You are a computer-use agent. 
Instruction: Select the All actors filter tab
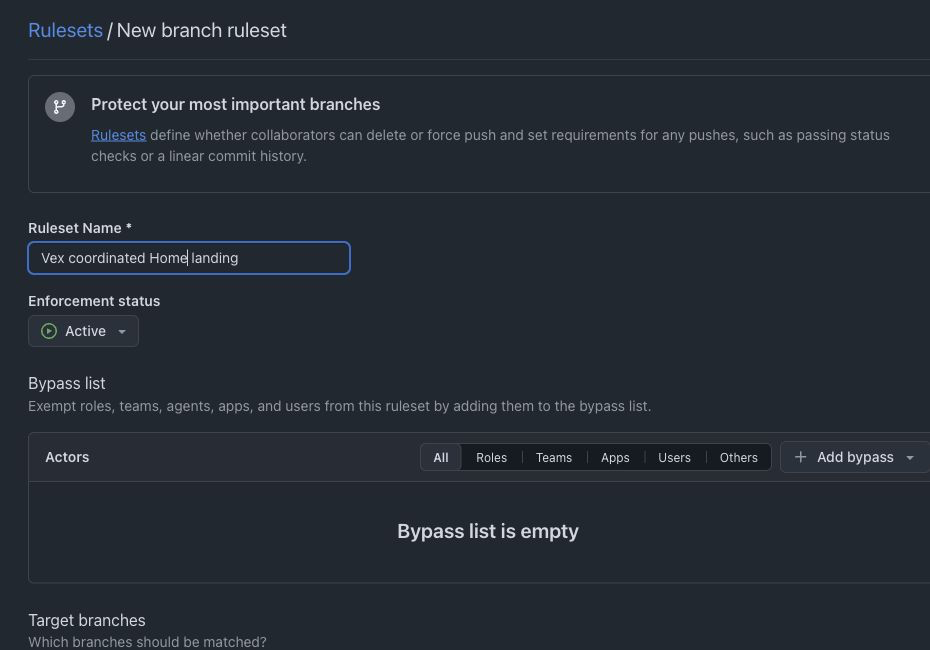(x=441, y=457)
